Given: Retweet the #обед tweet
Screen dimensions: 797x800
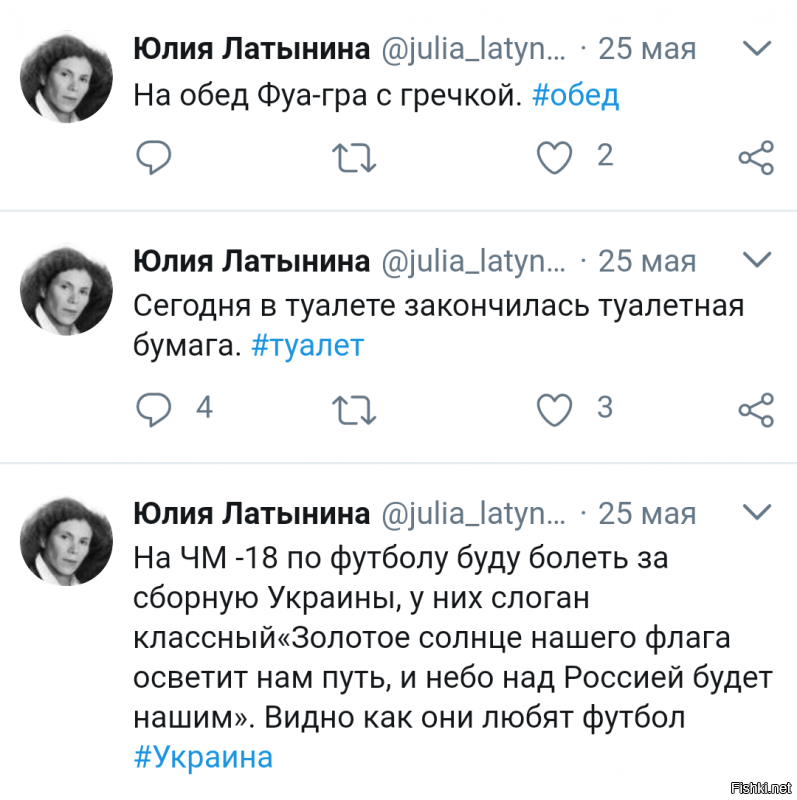Looking at the screenshot, I should click(354, 157).
